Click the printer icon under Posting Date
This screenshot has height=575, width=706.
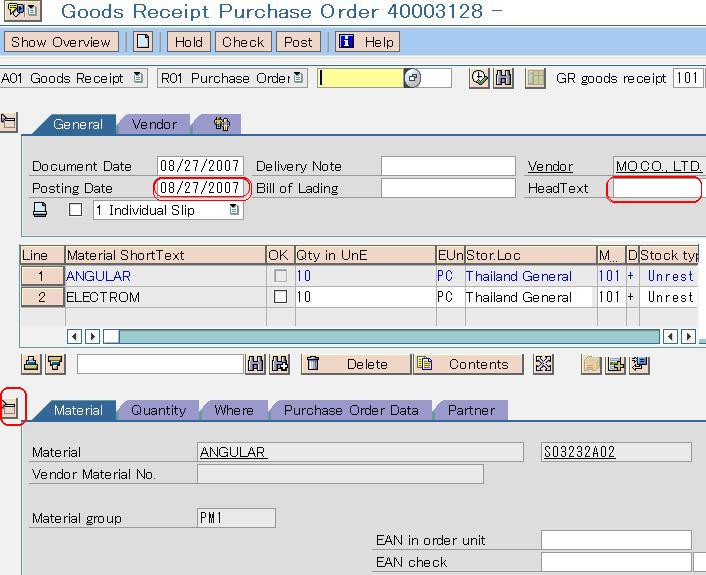coord(40,210)
